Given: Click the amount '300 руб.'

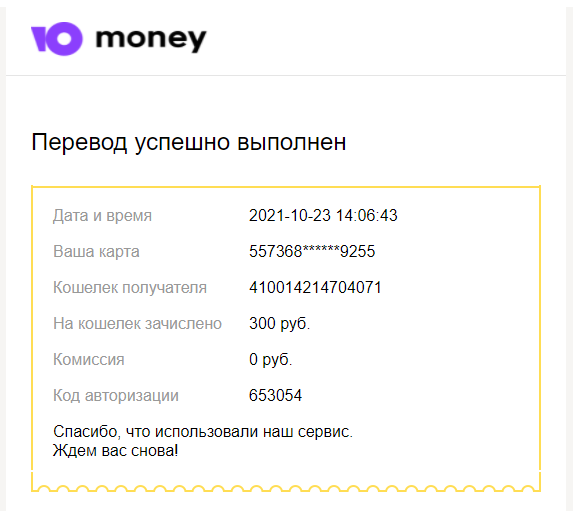Looking at the screenshot, I should point(280,323).
